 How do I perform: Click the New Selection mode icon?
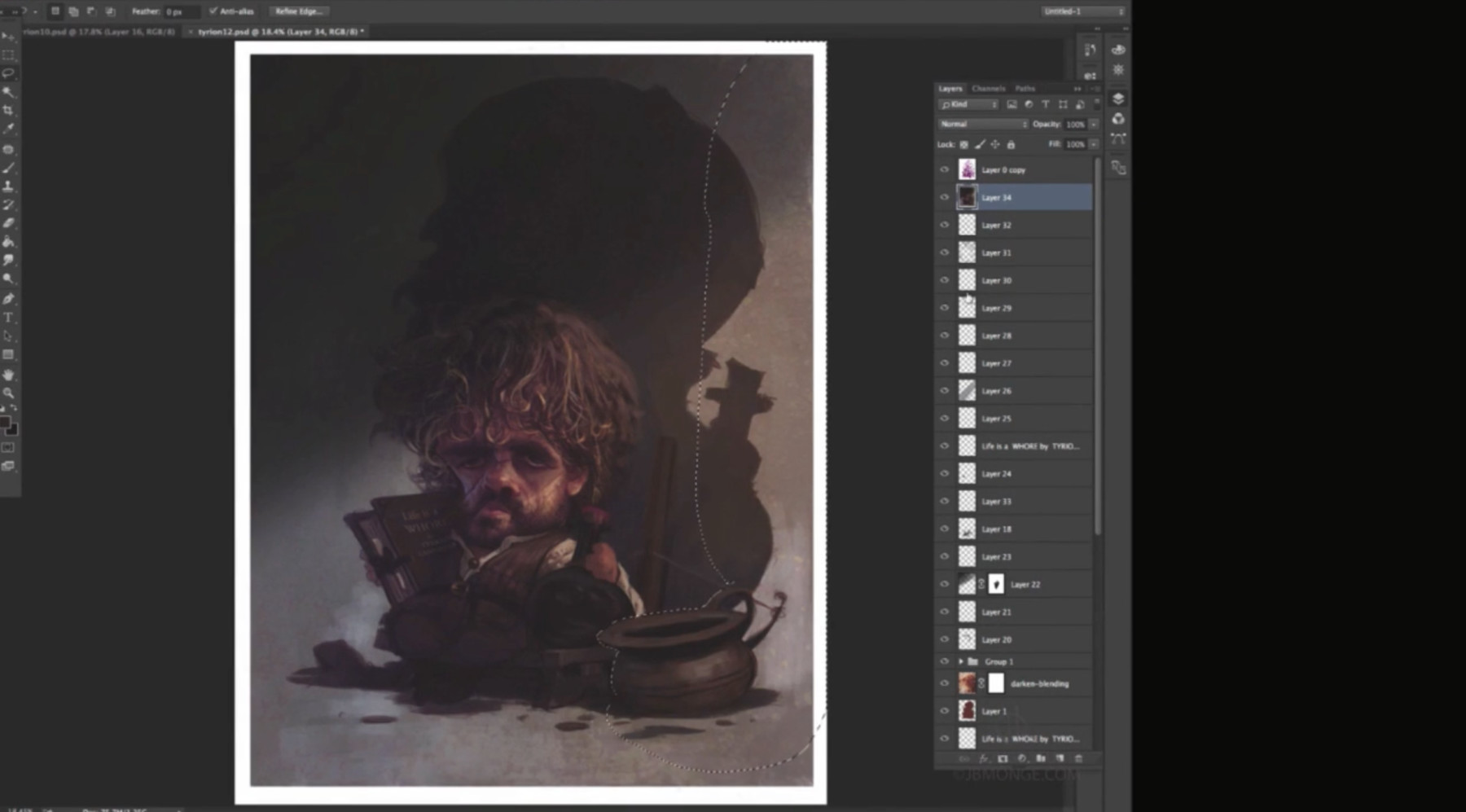point(55,11)
